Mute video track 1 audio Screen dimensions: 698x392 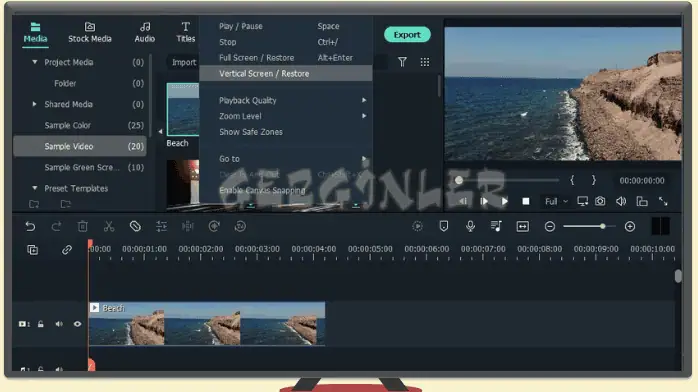click(x=59, y=324)
